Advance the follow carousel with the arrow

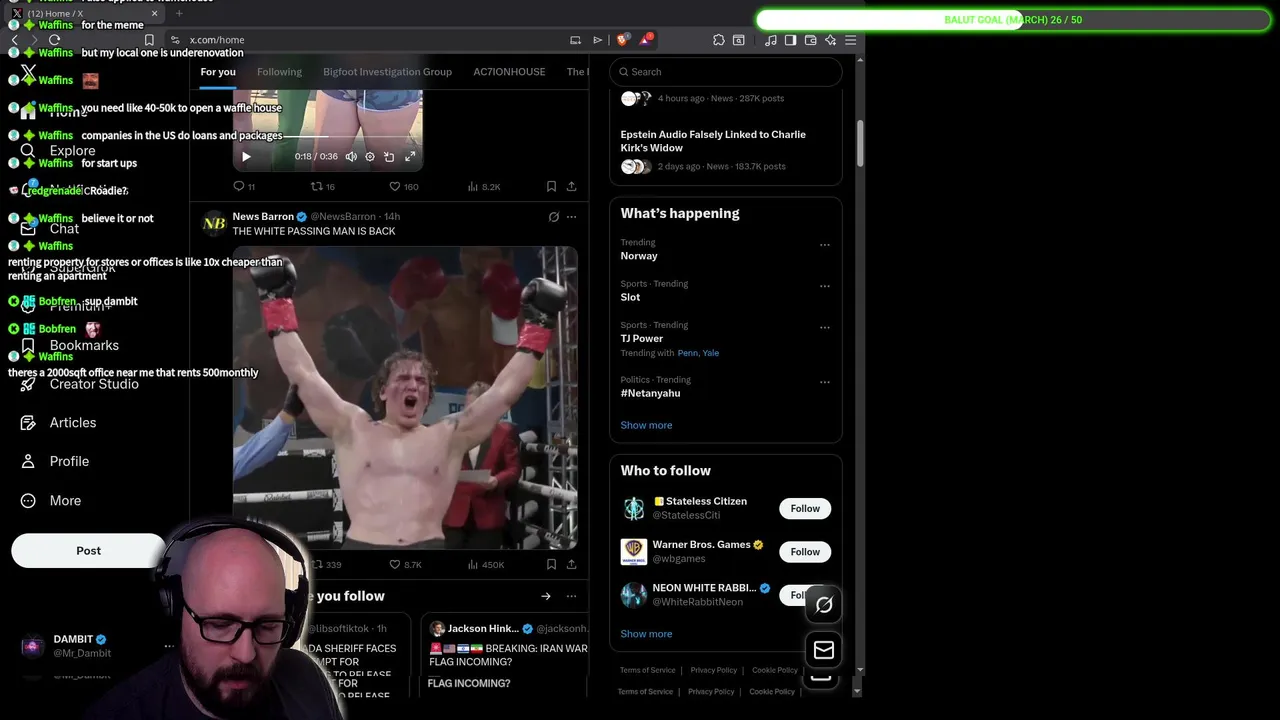coord(546,596)
